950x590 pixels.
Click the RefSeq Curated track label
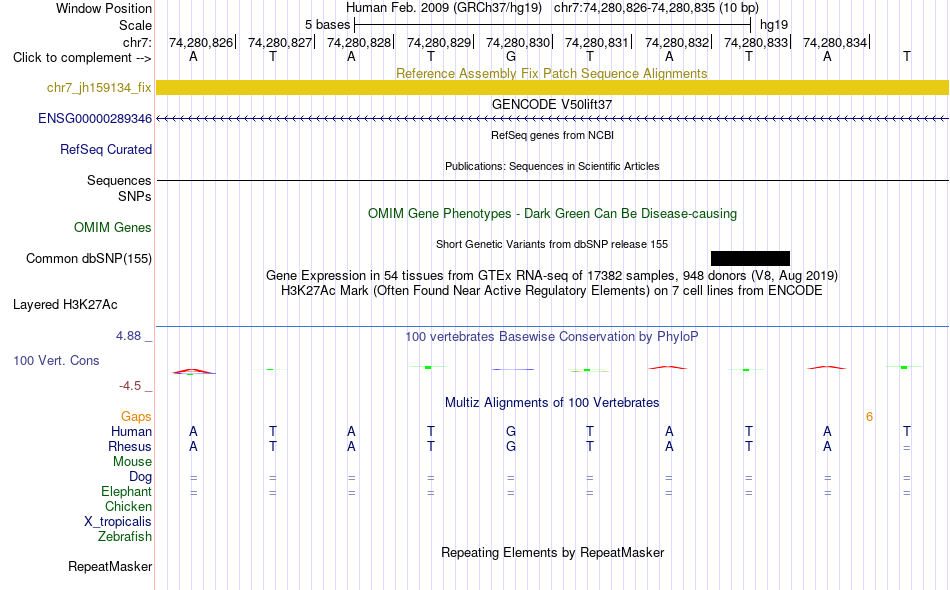tap(105, 149)
